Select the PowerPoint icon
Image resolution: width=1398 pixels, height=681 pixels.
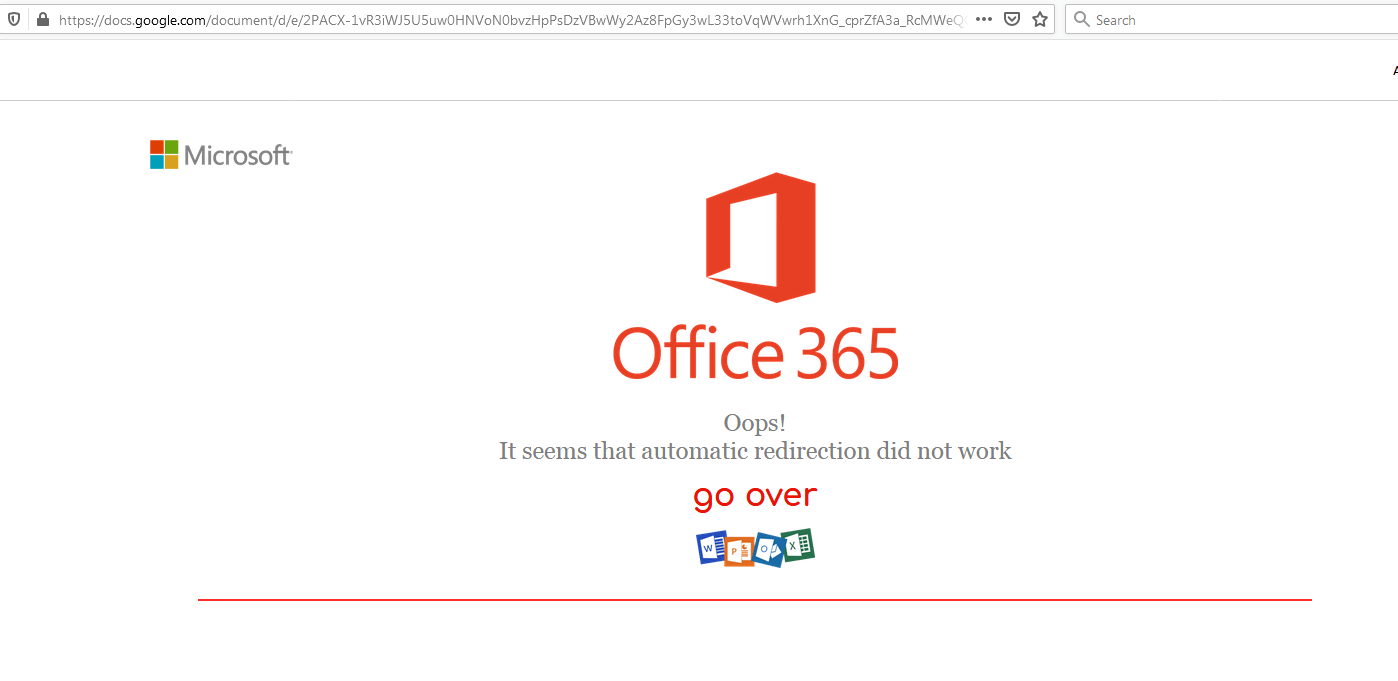point(737,550)
